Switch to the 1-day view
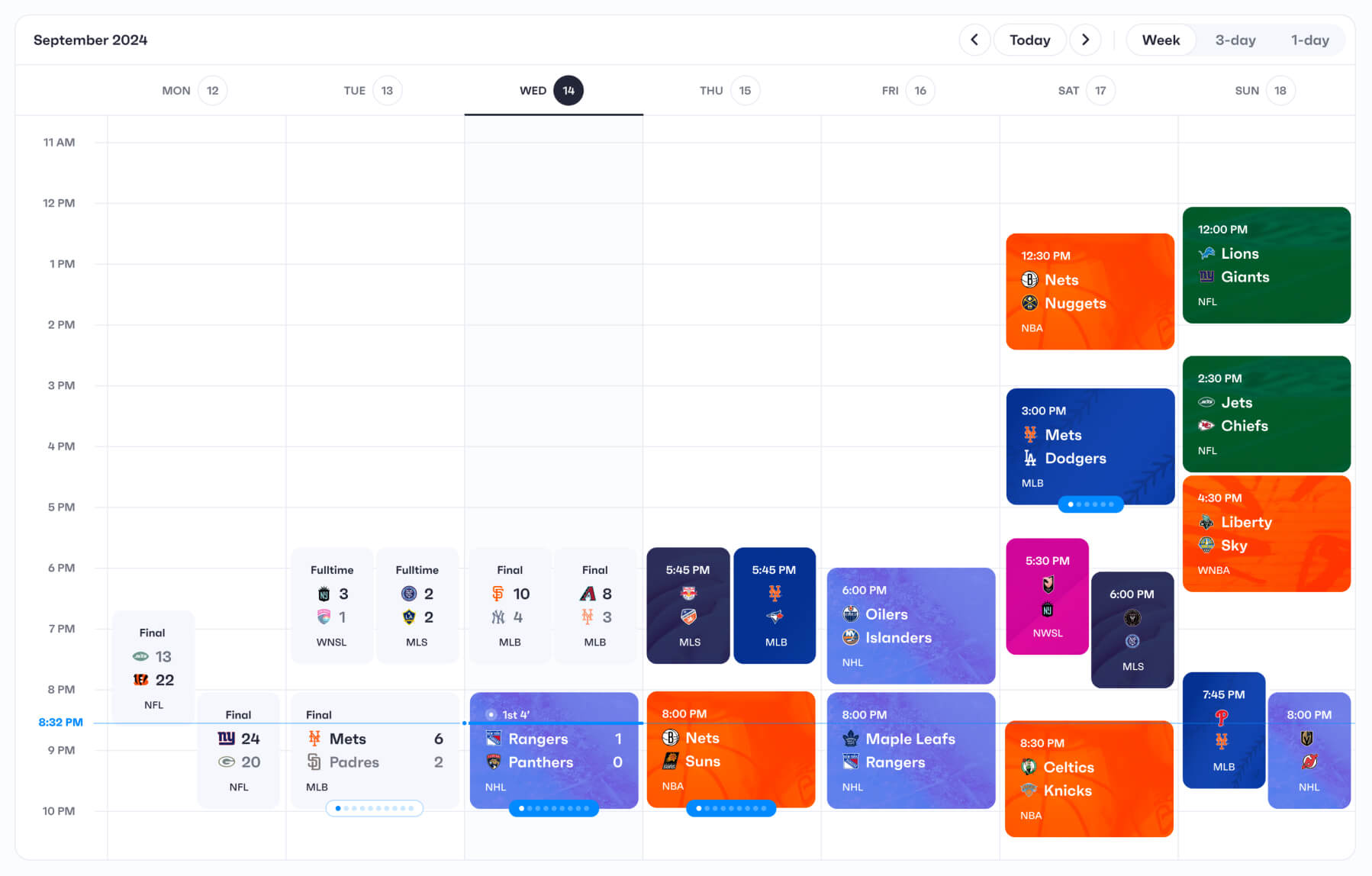The height and width of the screenshot is (876, 1372). 1309,40
